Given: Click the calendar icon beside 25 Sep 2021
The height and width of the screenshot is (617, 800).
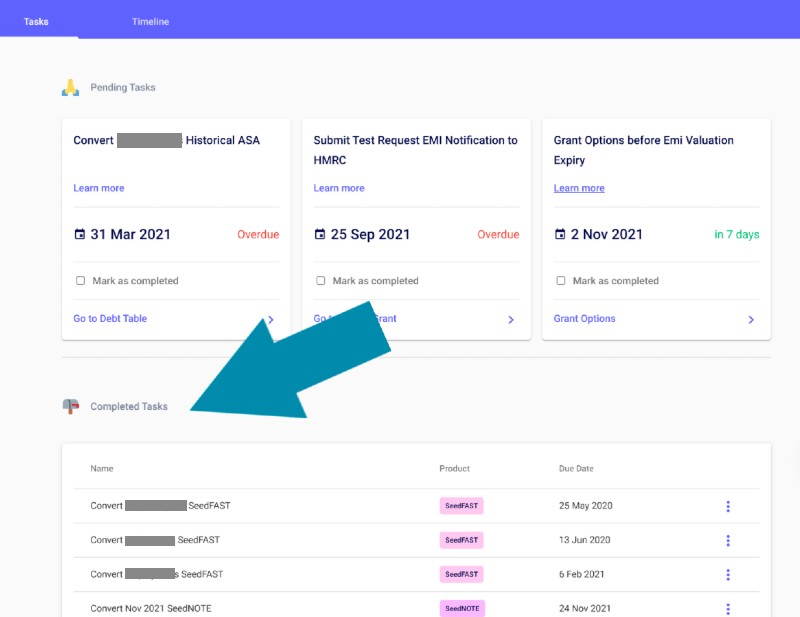Looking at the screenshot, I should [321, 234].
